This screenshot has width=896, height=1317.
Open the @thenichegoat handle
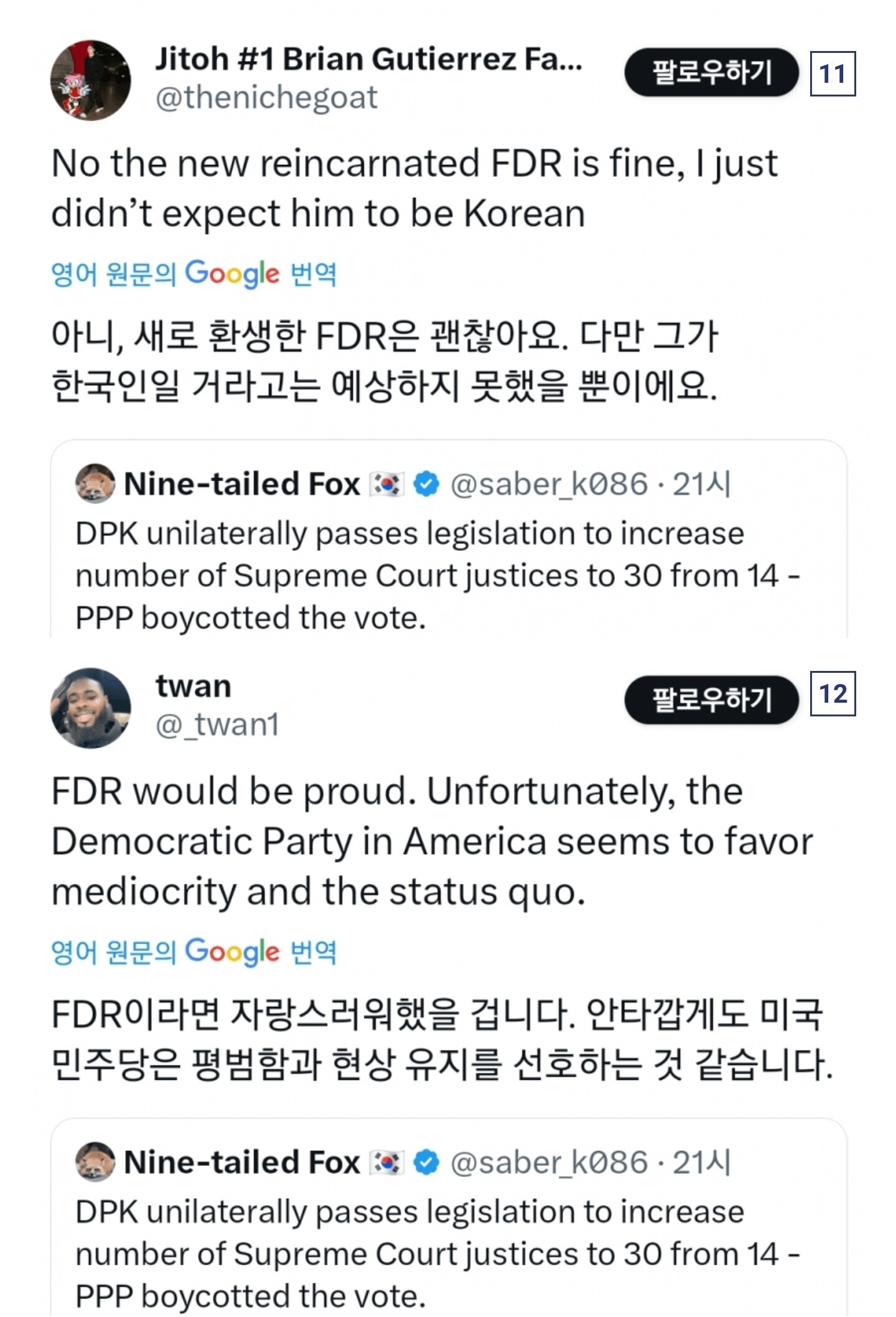pyautogui.click(x=266, y=98)
